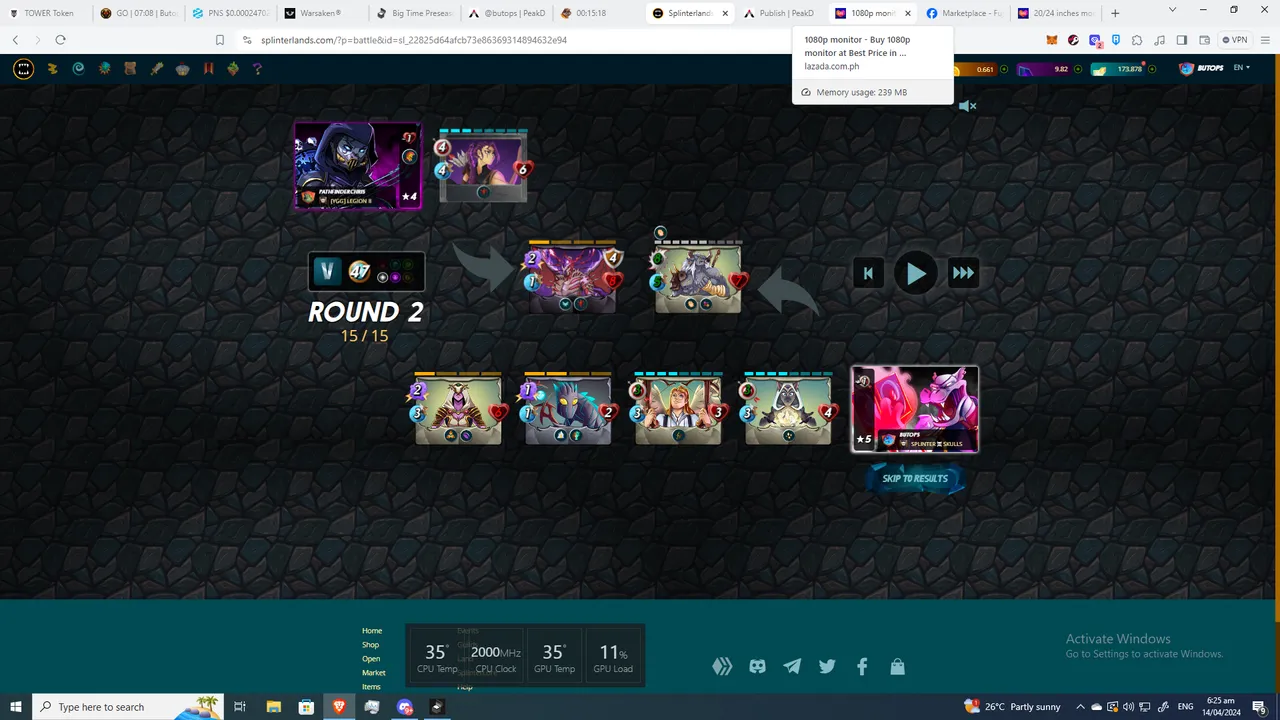Switch to the TOWER Token browser tab
Viewport: 1280px width, 720px height.
pos(47,13)
